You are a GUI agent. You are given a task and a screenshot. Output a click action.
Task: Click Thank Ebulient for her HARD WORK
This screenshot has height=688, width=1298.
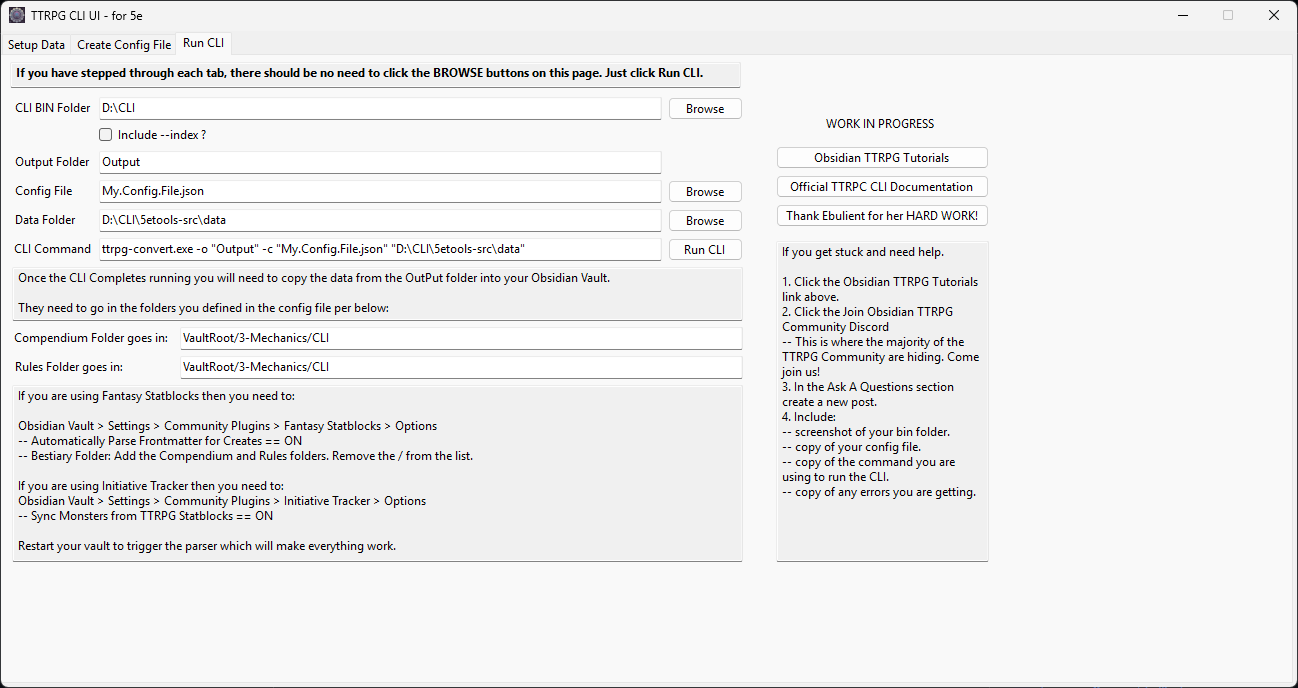coord(881,216)
